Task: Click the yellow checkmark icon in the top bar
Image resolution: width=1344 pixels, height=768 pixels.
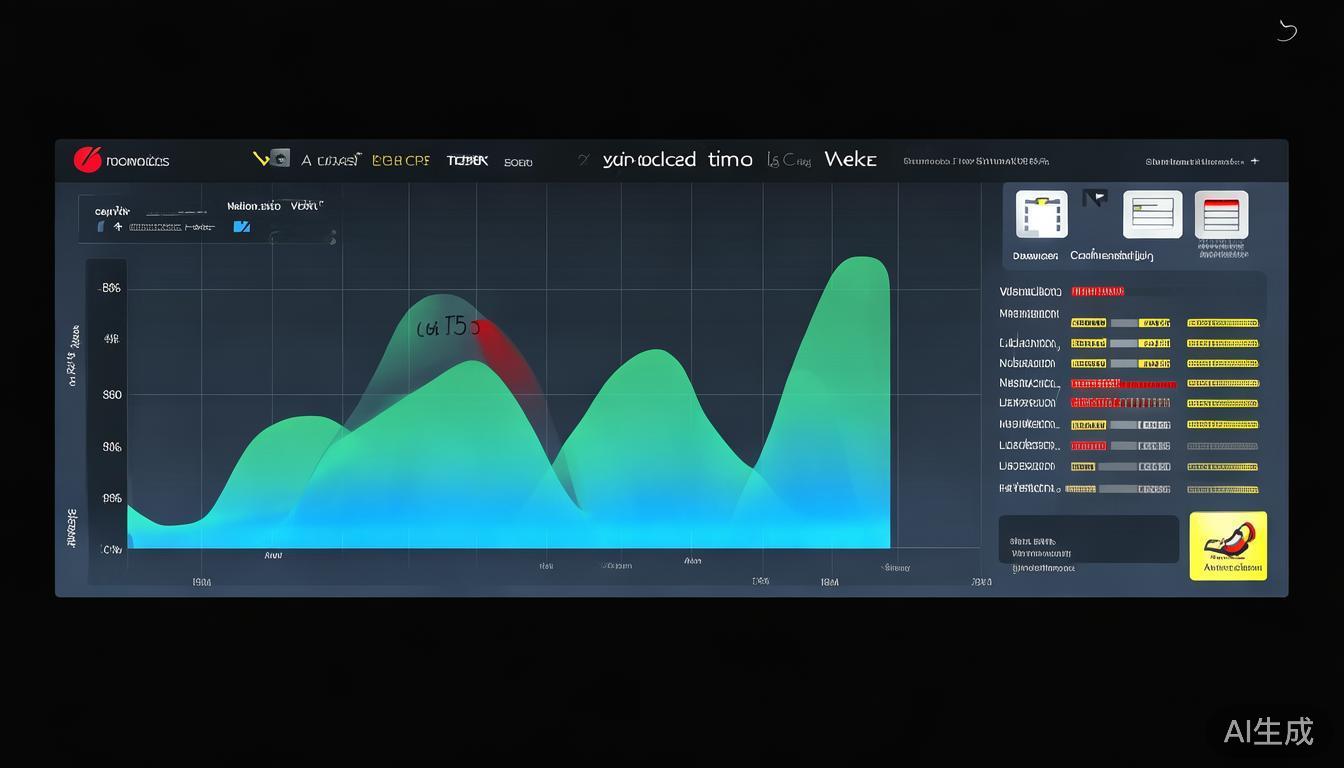Action: pos(263,159)
